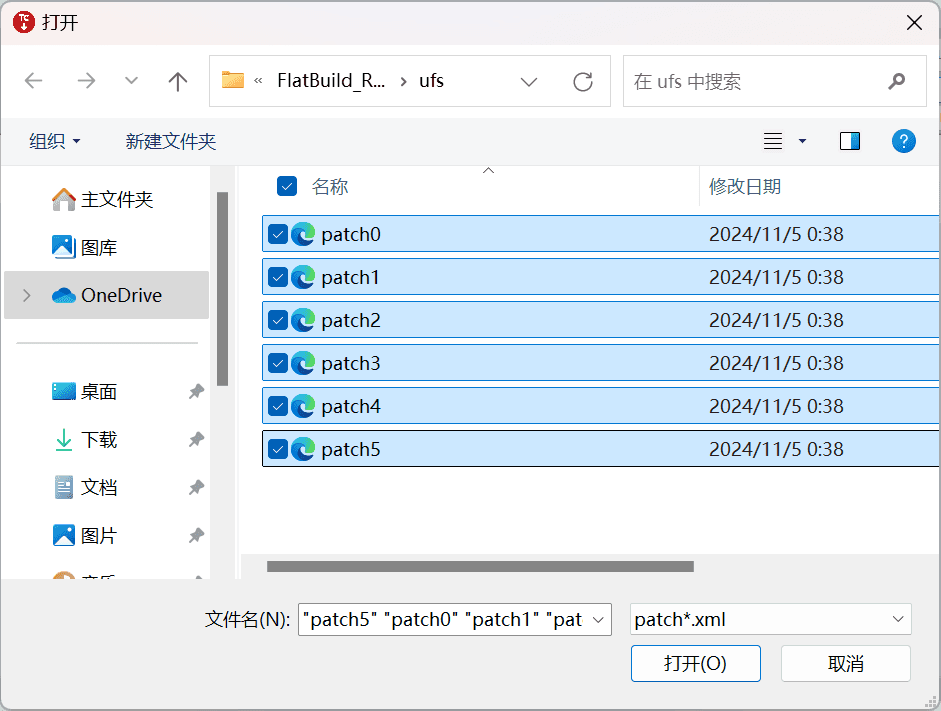
Task: Click the 取消 button
Action: point(846,664)
